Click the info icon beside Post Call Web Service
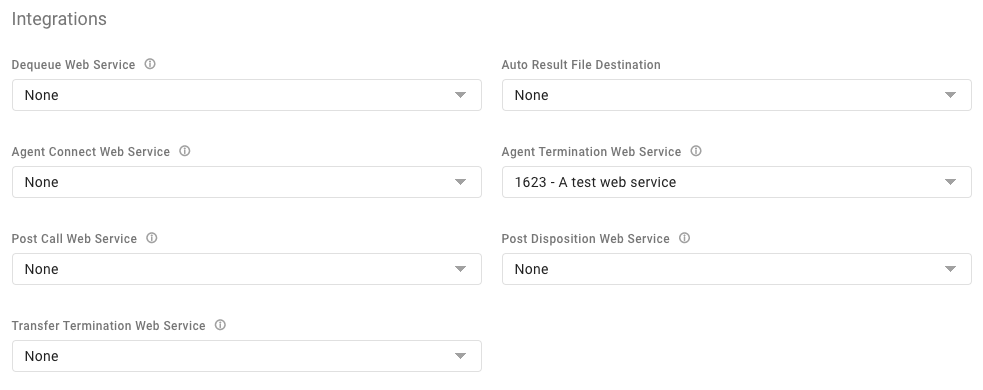The width and height of the screenshot is (983, 390). coord(152,238)
